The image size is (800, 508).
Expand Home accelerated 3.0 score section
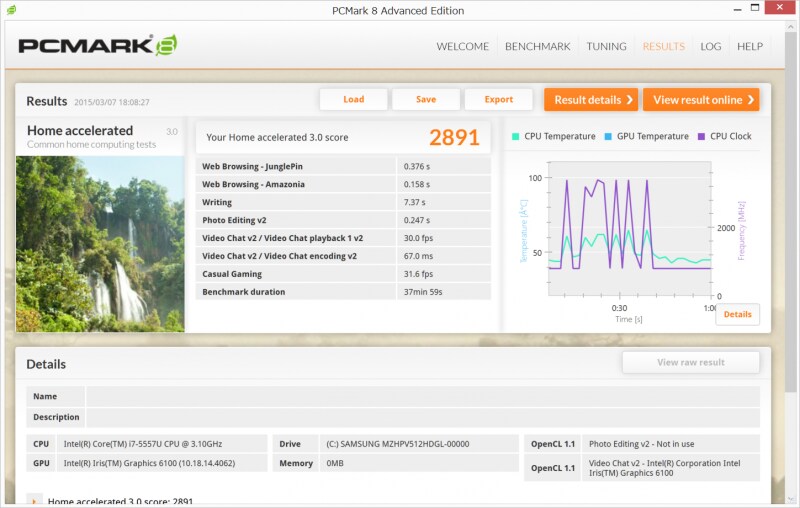[x=34, y=501]
